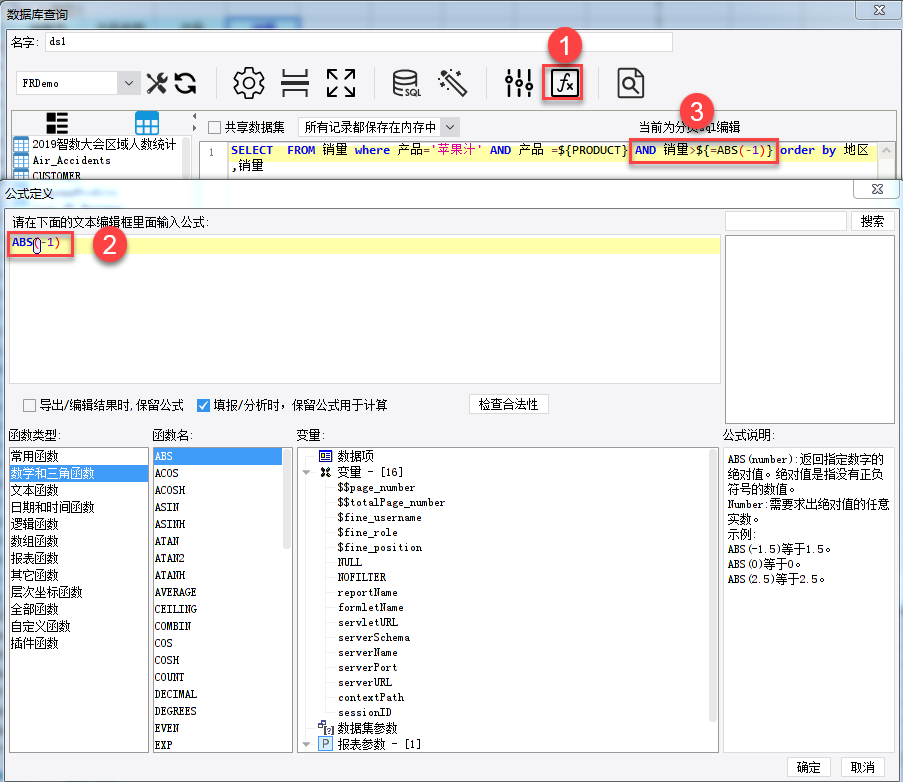The width and height of the screenshot is (903, 782).
Task: Select ACOS function
Action: (218, 473)
